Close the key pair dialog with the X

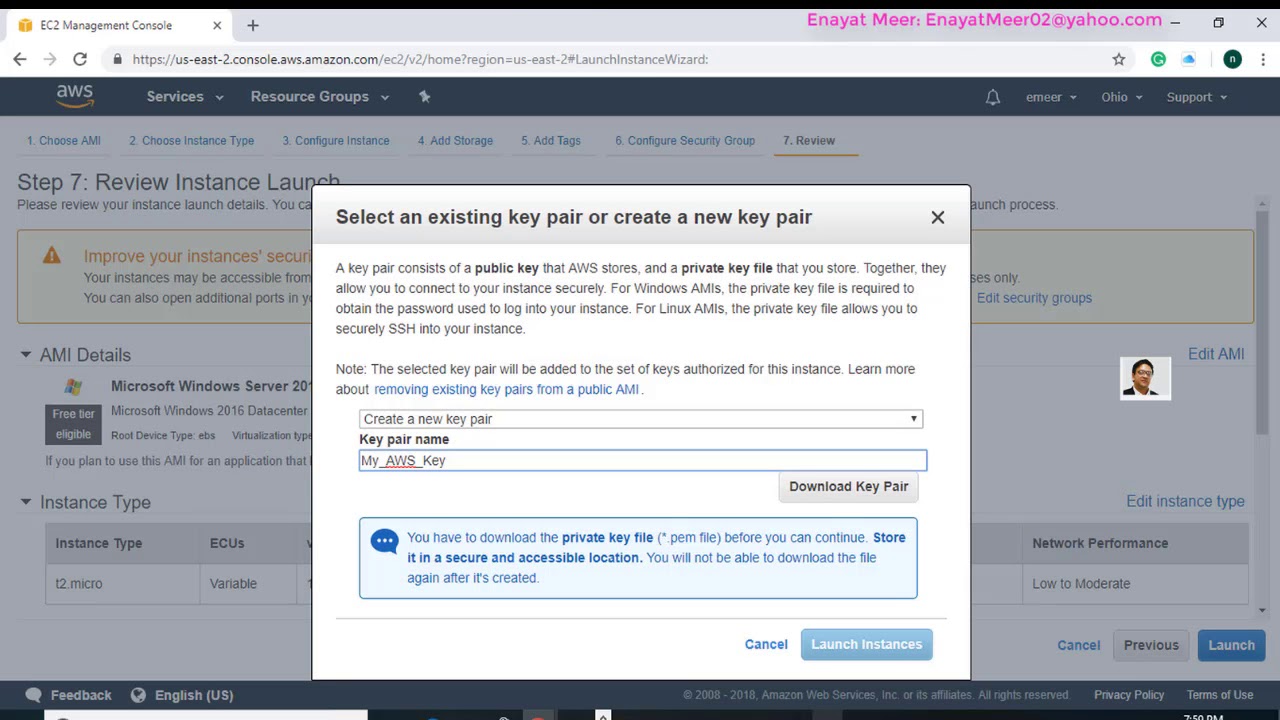coord(938,217)
